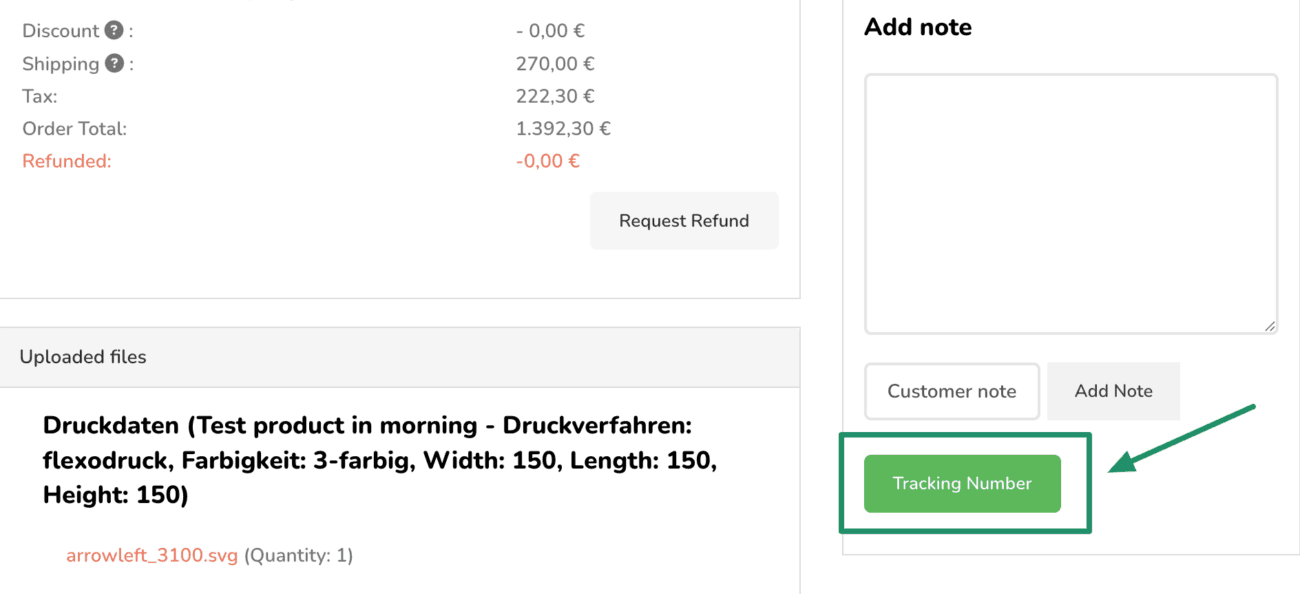The image size is (1300, 594).
Task: Grab the note textarea resize handle
Action: 1269,325
